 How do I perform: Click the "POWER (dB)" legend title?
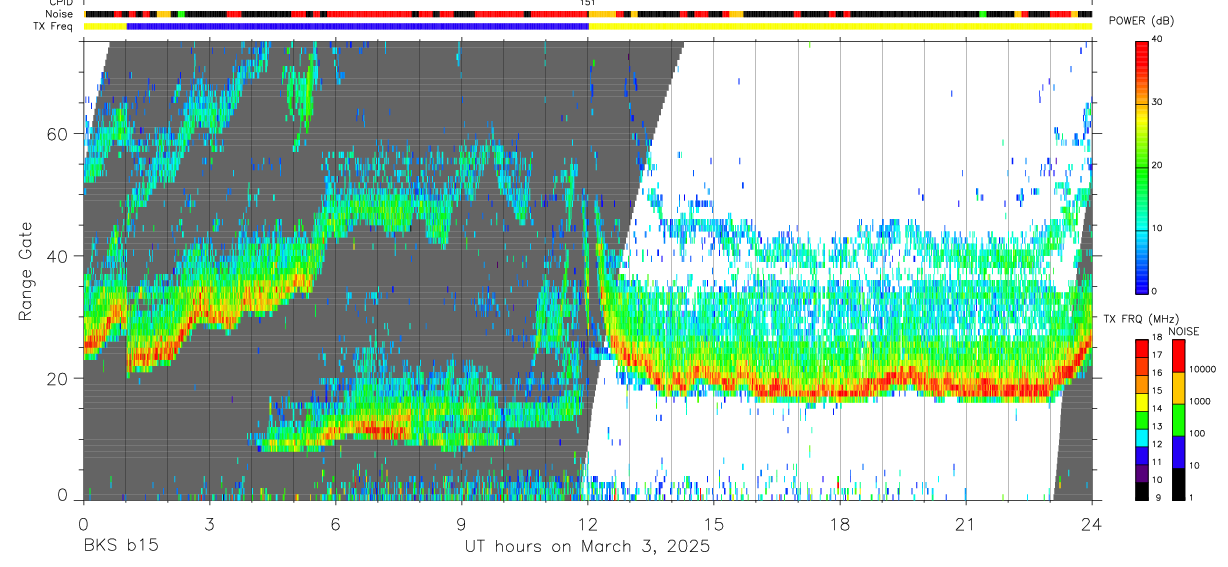coord(1142,21)
